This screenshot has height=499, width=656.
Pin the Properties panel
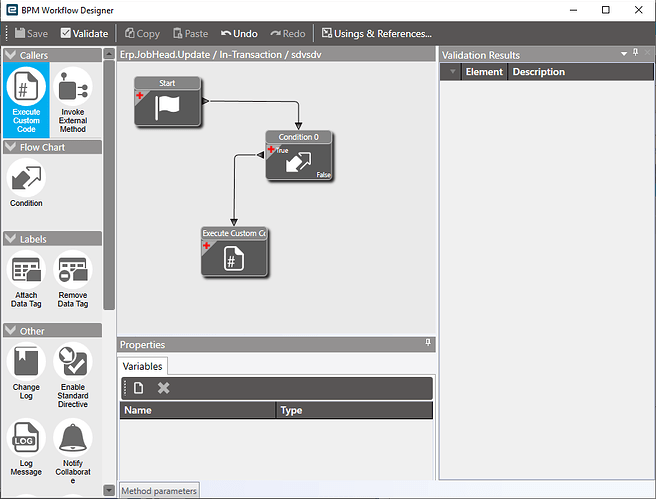[x=428, y=343]
